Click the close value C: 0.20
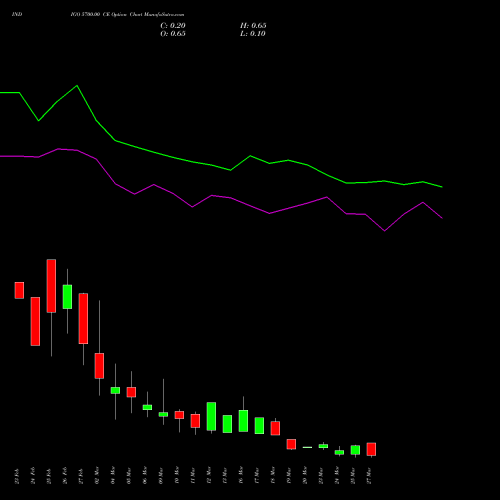The height and width of the screenshot is (500, 500). point(173,26)
